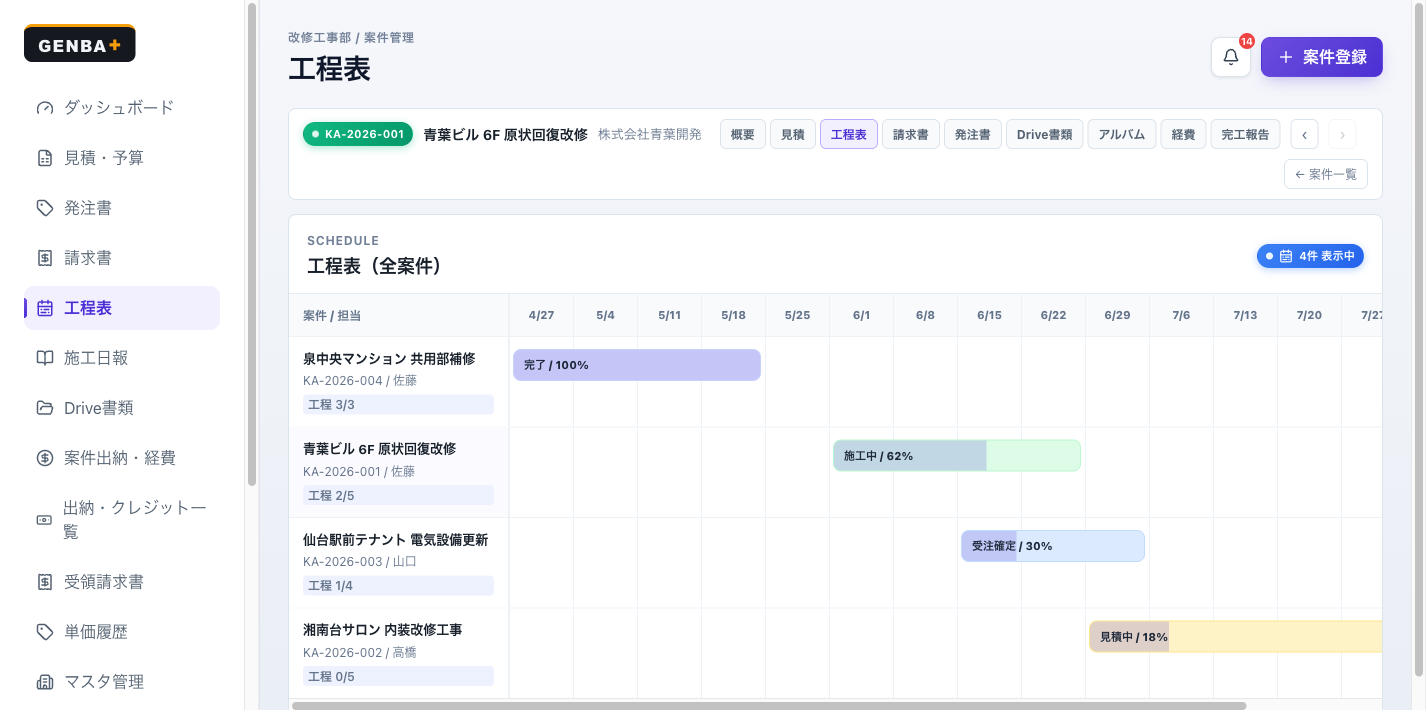Select row 湘南台サロン 内装改修工事

398,653
